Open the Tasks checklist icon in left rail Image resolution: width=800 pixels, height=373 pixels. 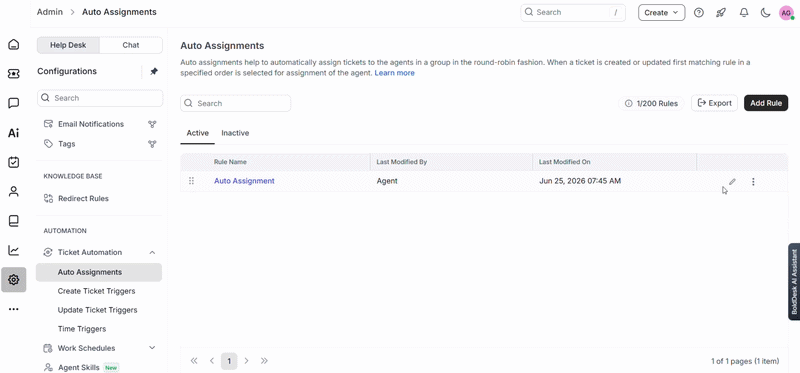(x=14, y=162)
